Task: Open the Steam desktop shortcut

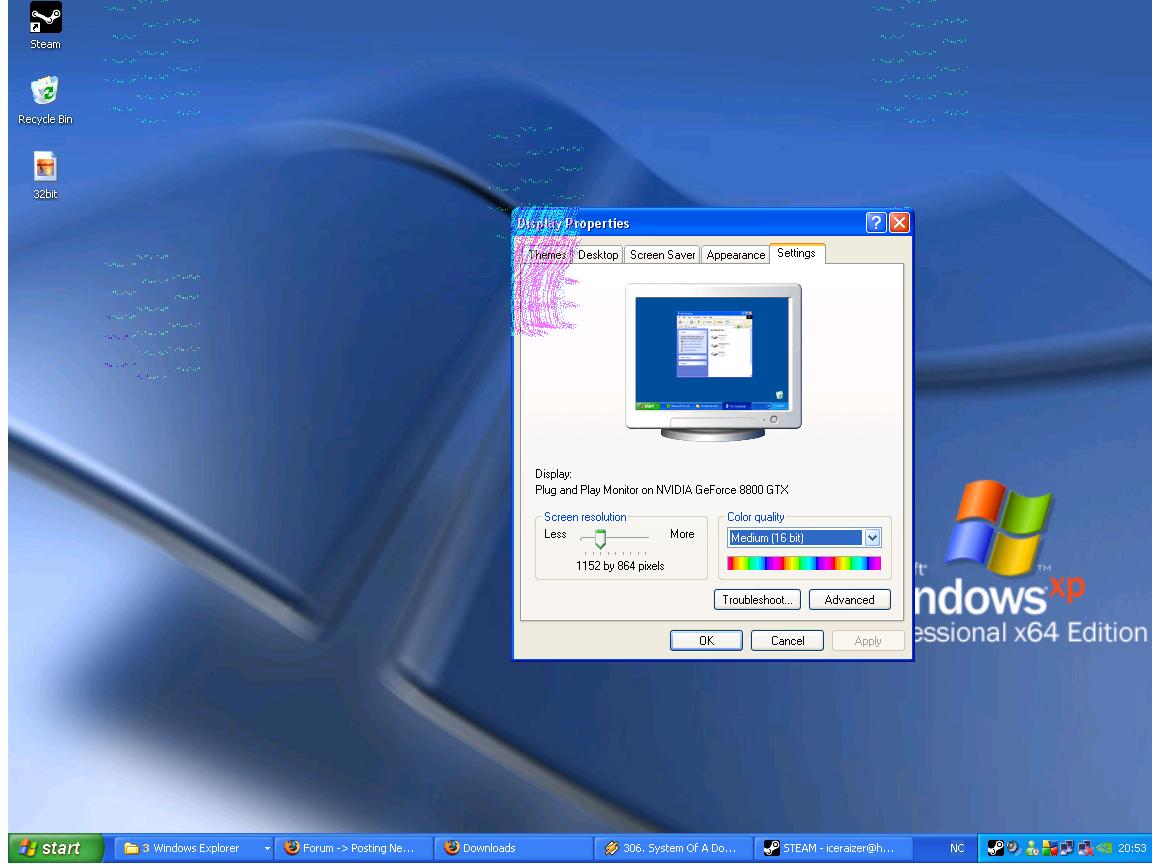Action: pos(46,25)
